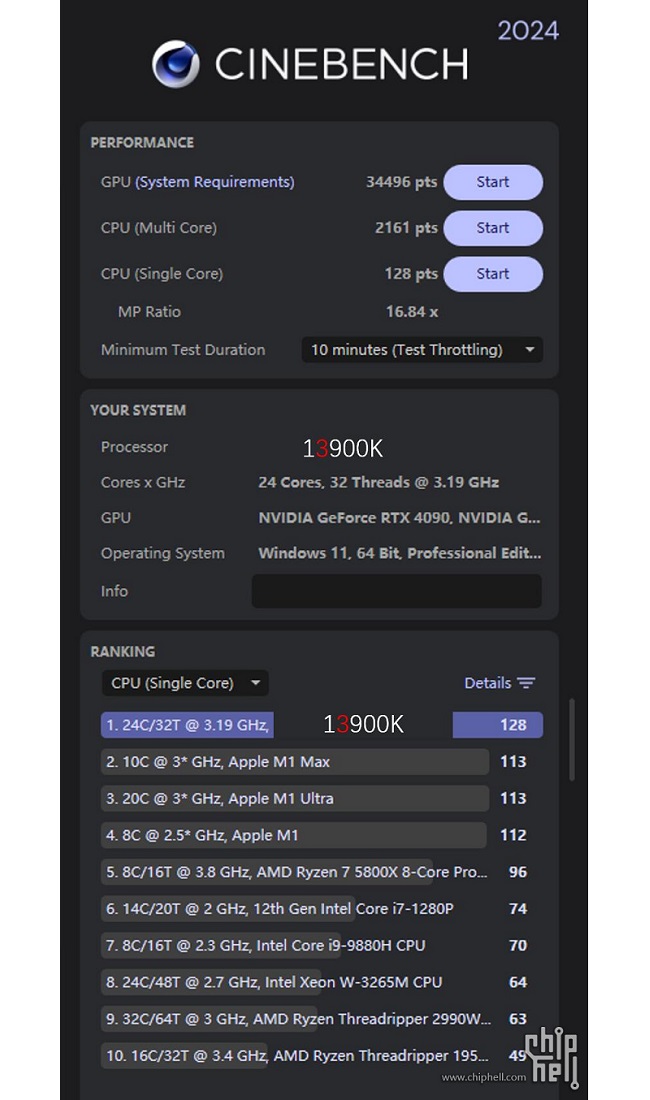
Task: Select the AMD Ryzen 7 5800X entry
Action: [x=295, y=872]
